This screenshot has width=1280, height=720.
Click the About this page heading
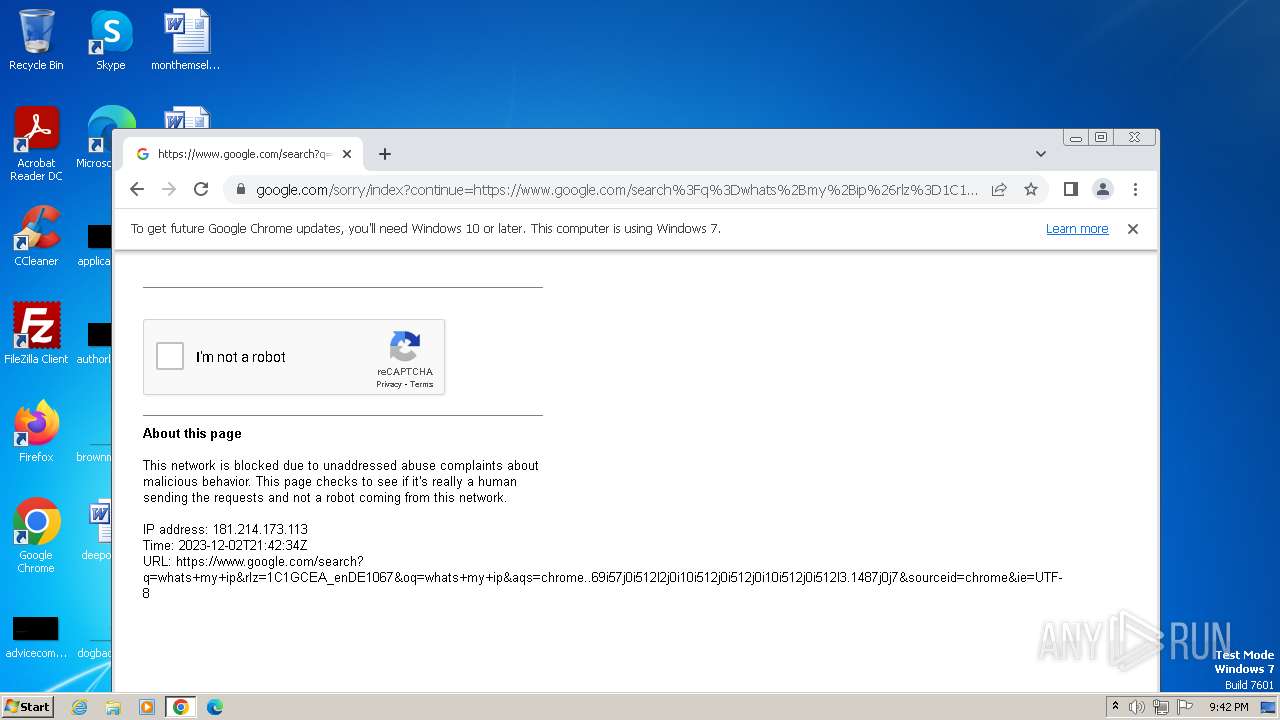tap(192, 433)
